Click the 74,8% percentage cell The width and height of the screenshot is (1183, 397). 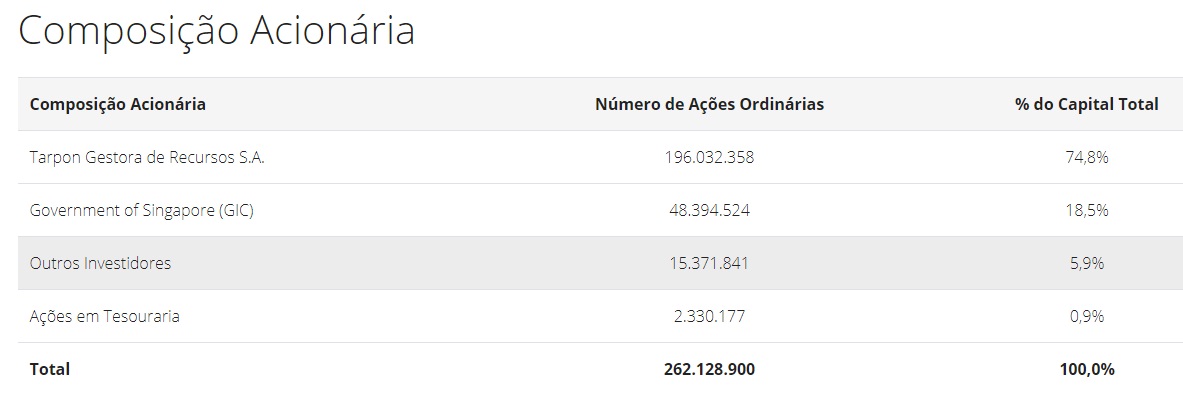tap(1087, 157)
